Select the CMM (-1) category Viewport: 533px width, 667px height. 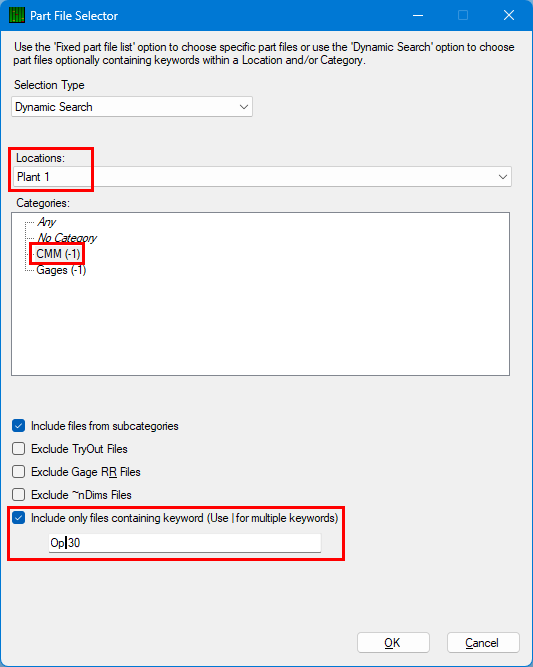click(x=58, y=254)
